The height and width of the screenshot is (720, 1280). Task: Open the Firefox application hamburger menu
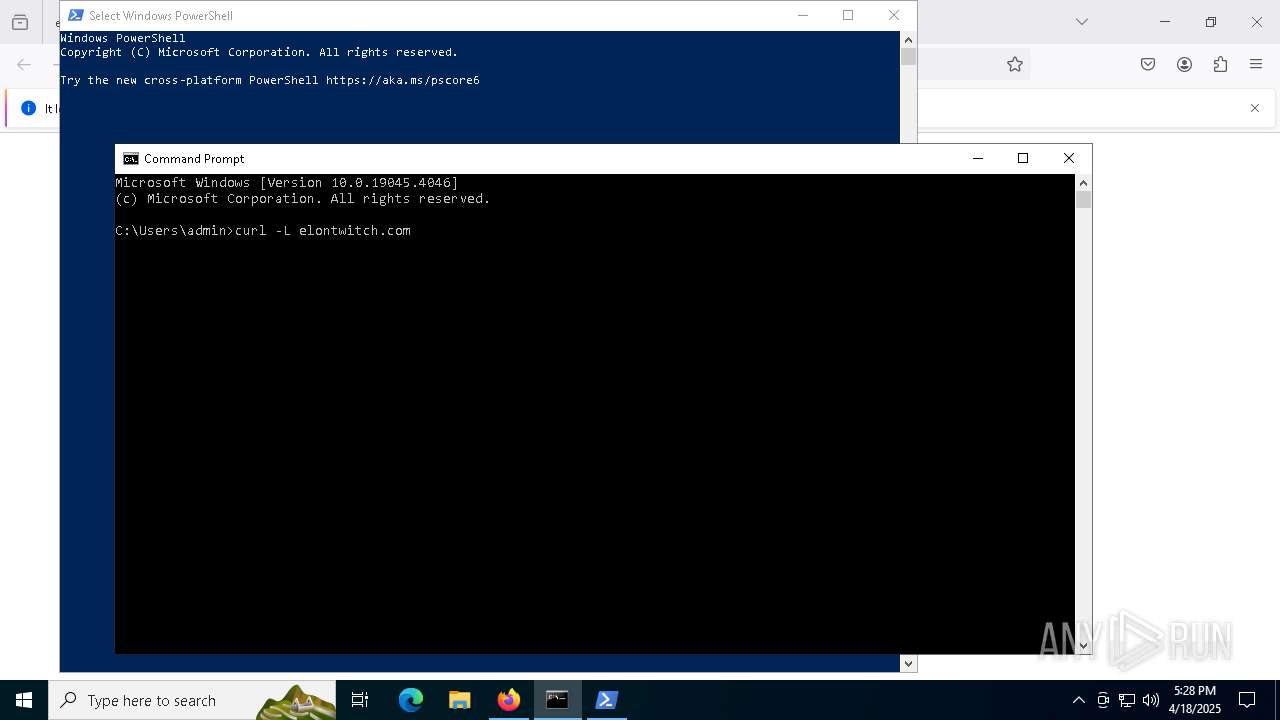tap(1256, 64)
